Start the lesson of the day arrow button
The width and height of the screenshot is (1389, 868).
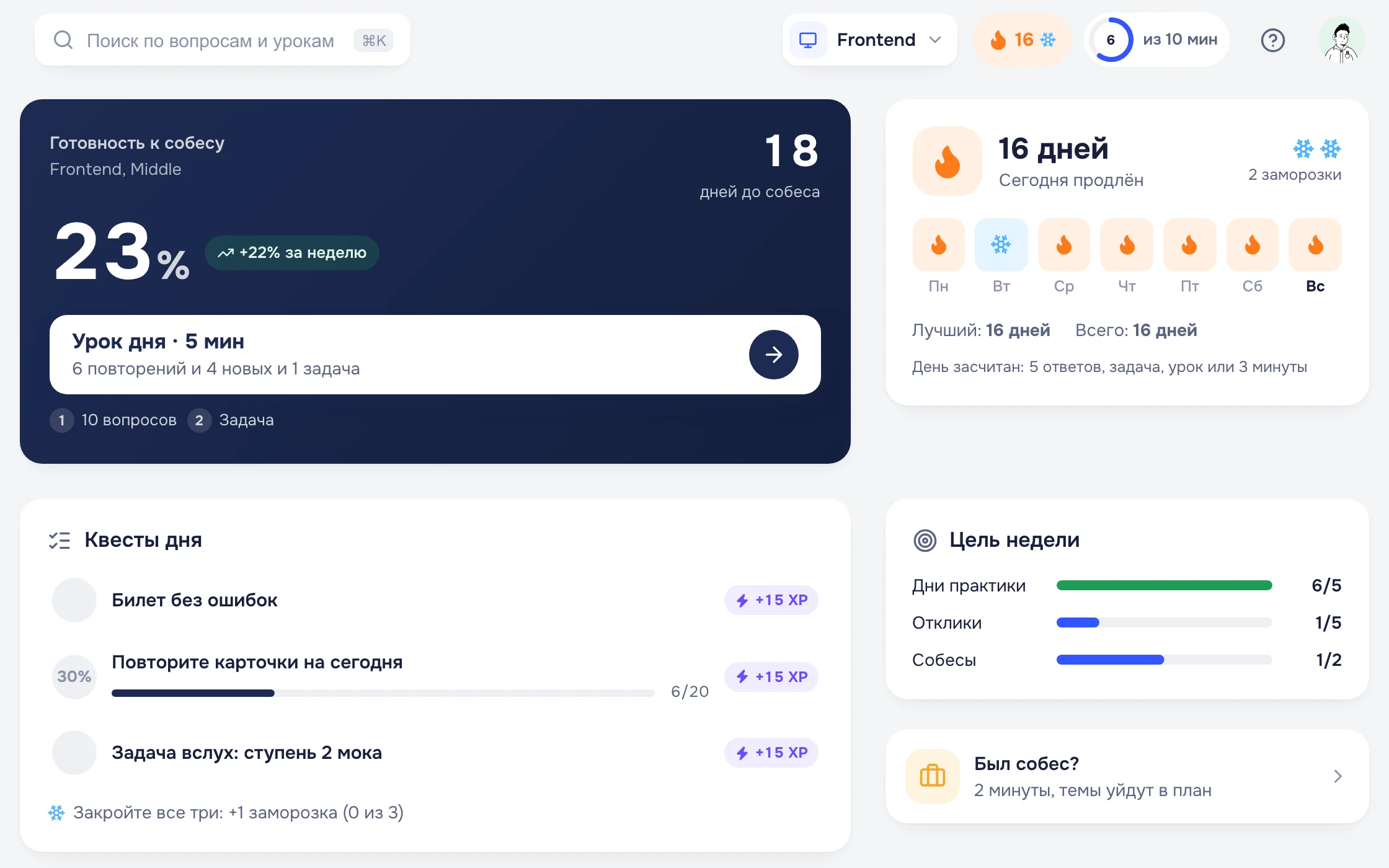pyautogui.click(x=773, y=355)
